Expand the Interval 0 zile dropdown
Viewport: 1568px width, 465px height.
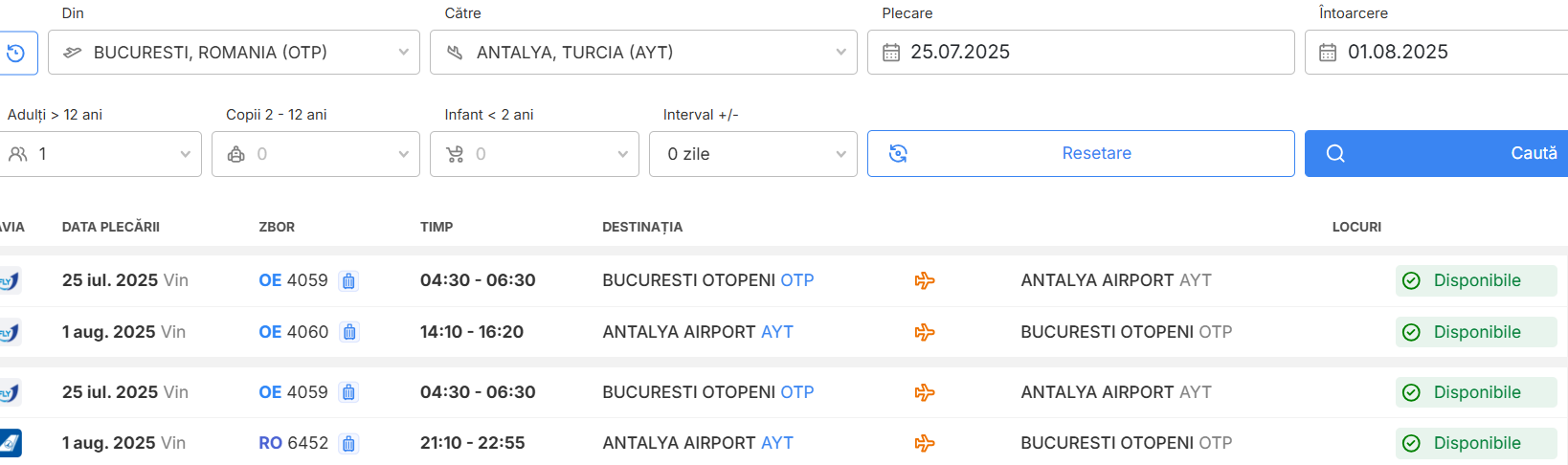pyautogui.click(x=752, y=154)
